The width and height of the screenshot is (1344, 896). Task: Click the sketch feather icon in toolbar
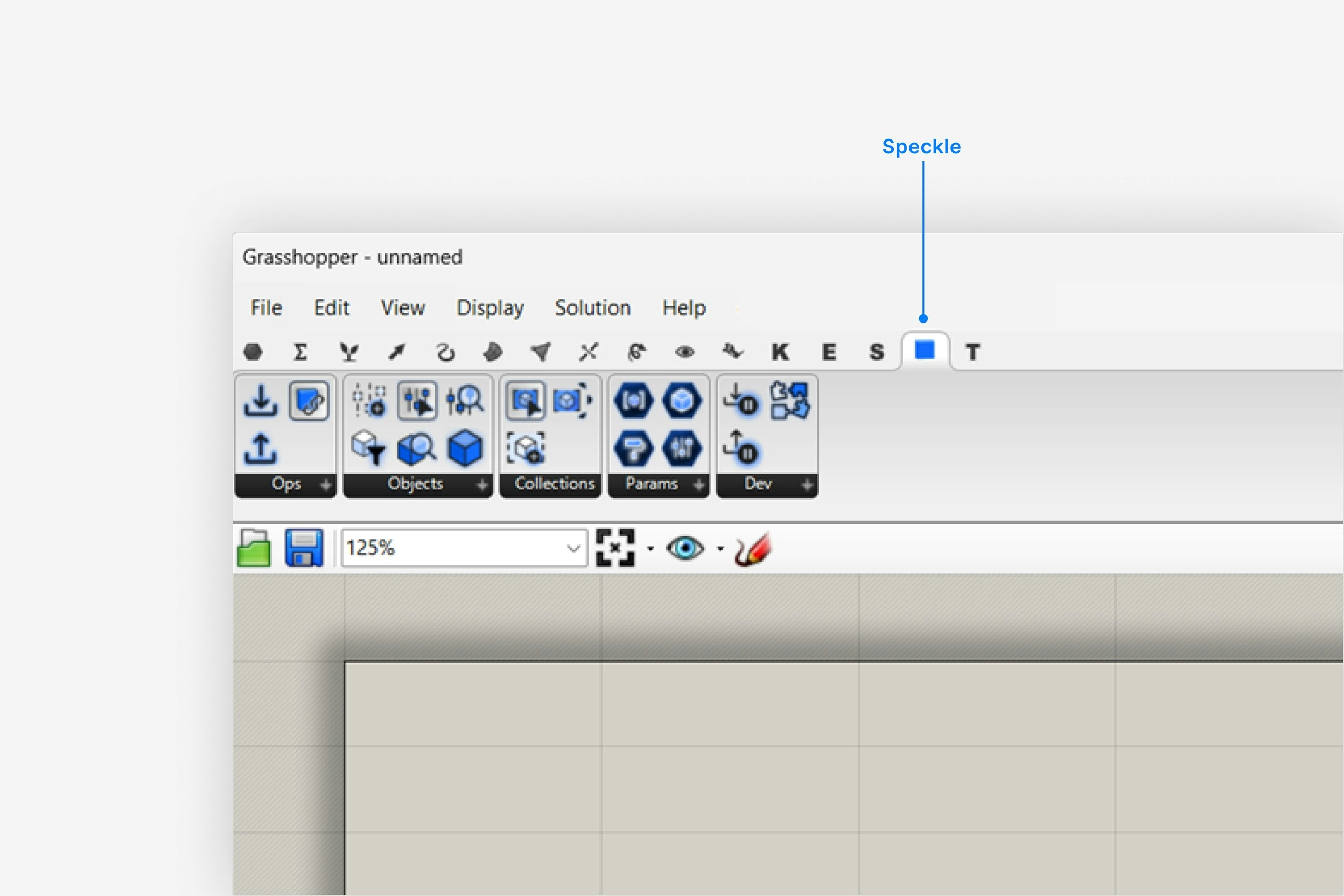(x=753, y=549)
